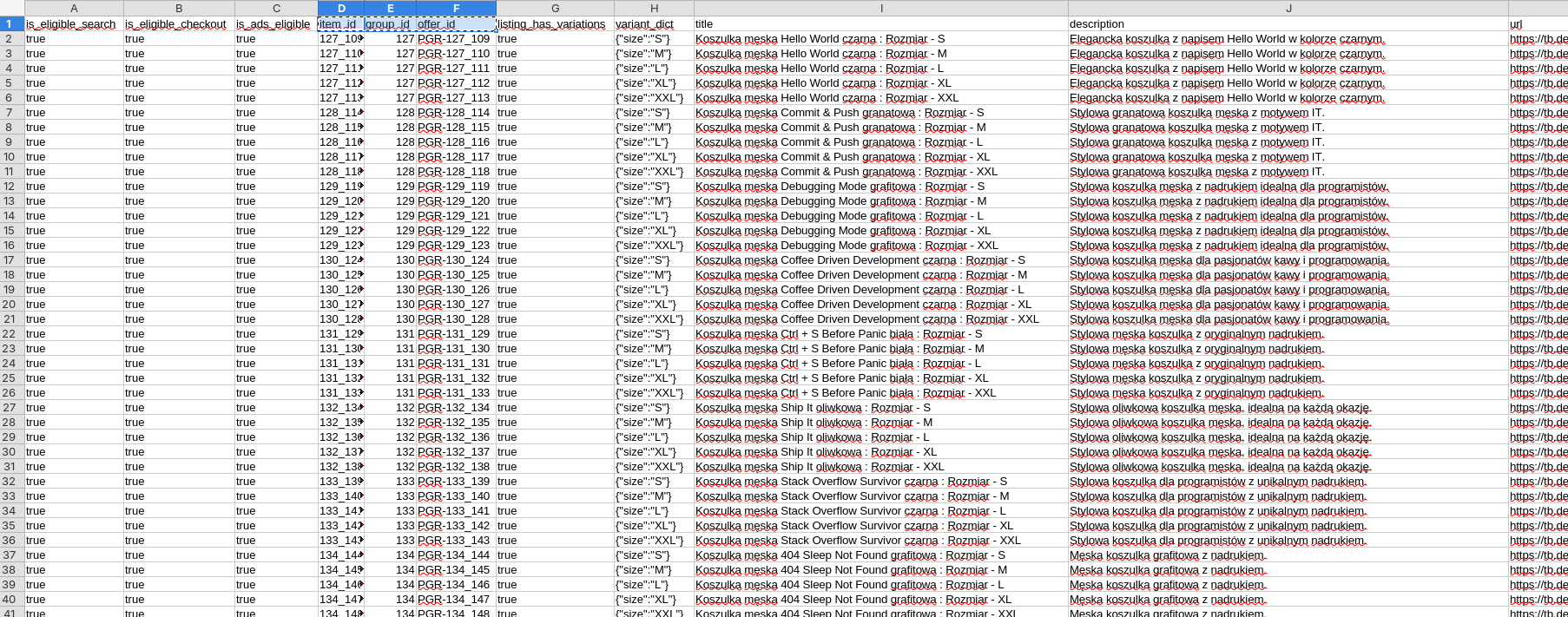Select column B header
Viewport: 1568px width, 617px height.
click(179, 8)
